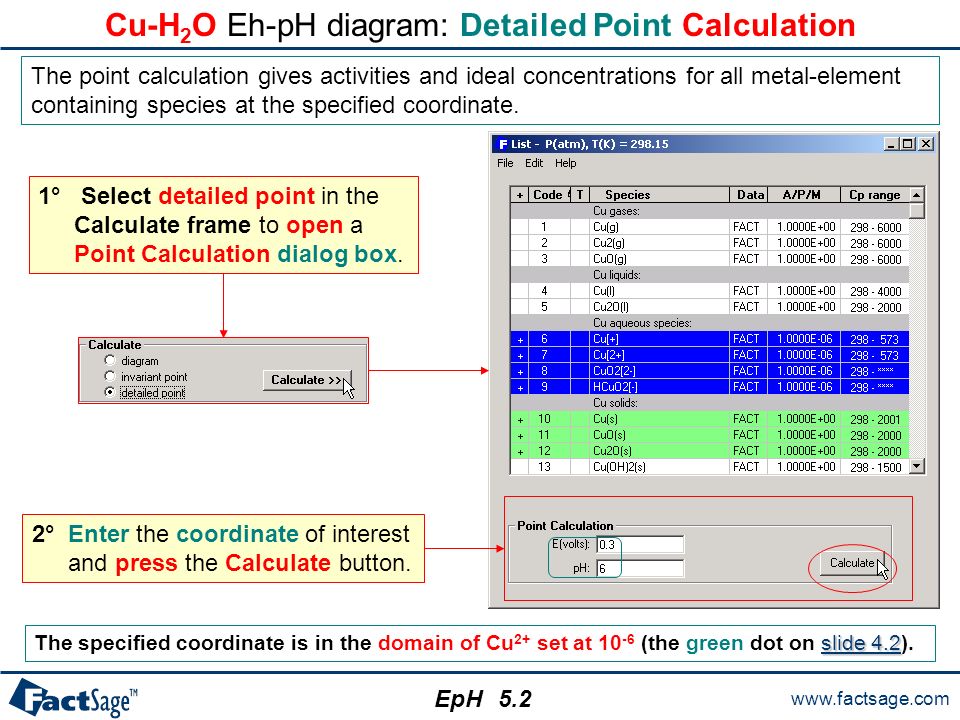Click the Species column header
The width and height of the screenshot is (960, 720).
tap(659, 195)
